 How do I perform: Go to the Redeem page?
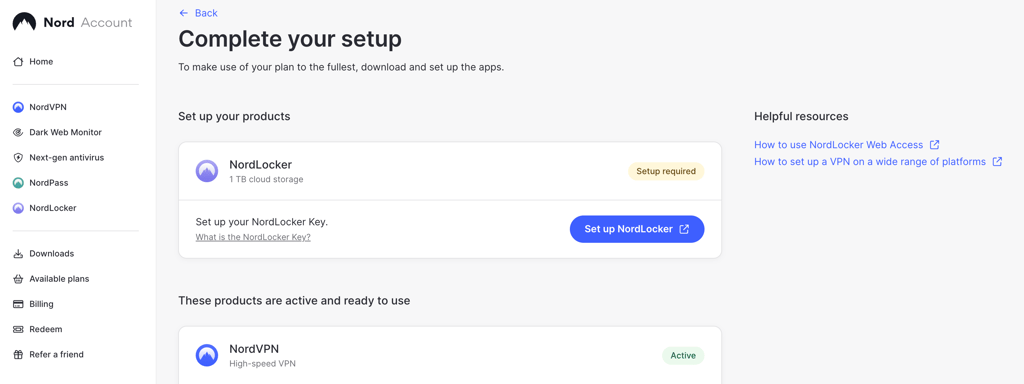[x=46, y=330]
